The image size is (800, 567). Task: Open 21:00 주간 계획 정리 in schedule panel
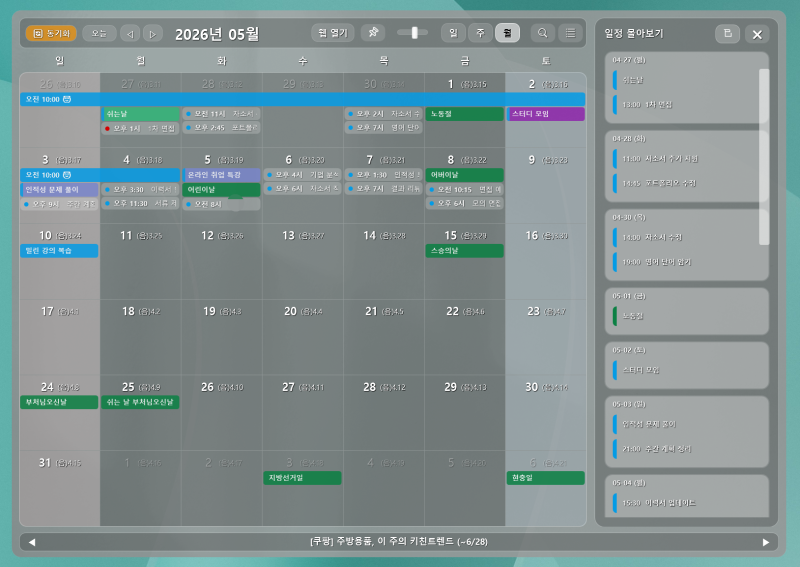pos(686,449)
